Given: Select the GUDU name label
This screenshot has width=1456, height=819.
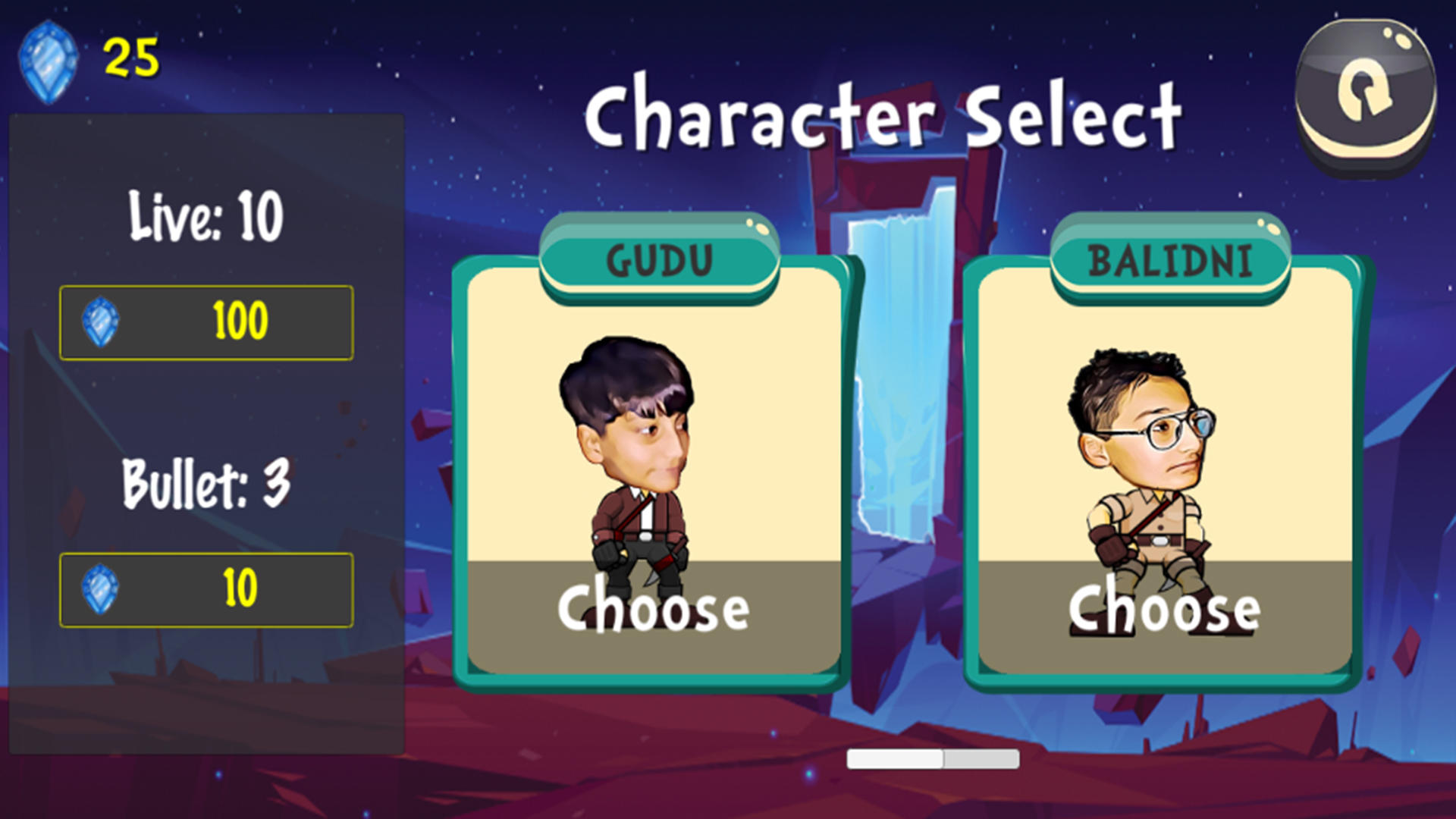Looking at the screenshot, I should [660, 259].
